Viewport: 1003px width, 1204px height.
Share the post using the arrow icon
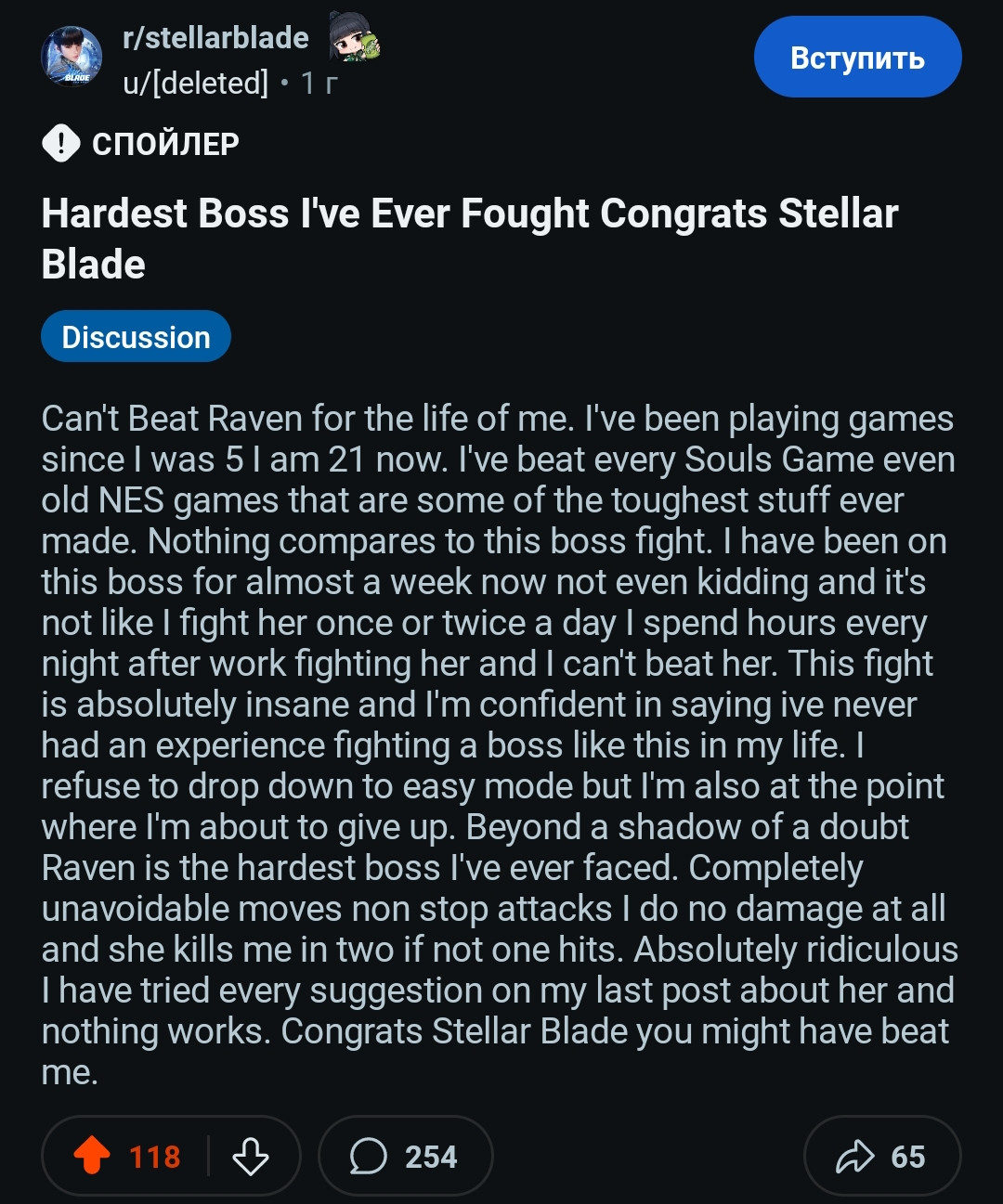(854, 1157)
